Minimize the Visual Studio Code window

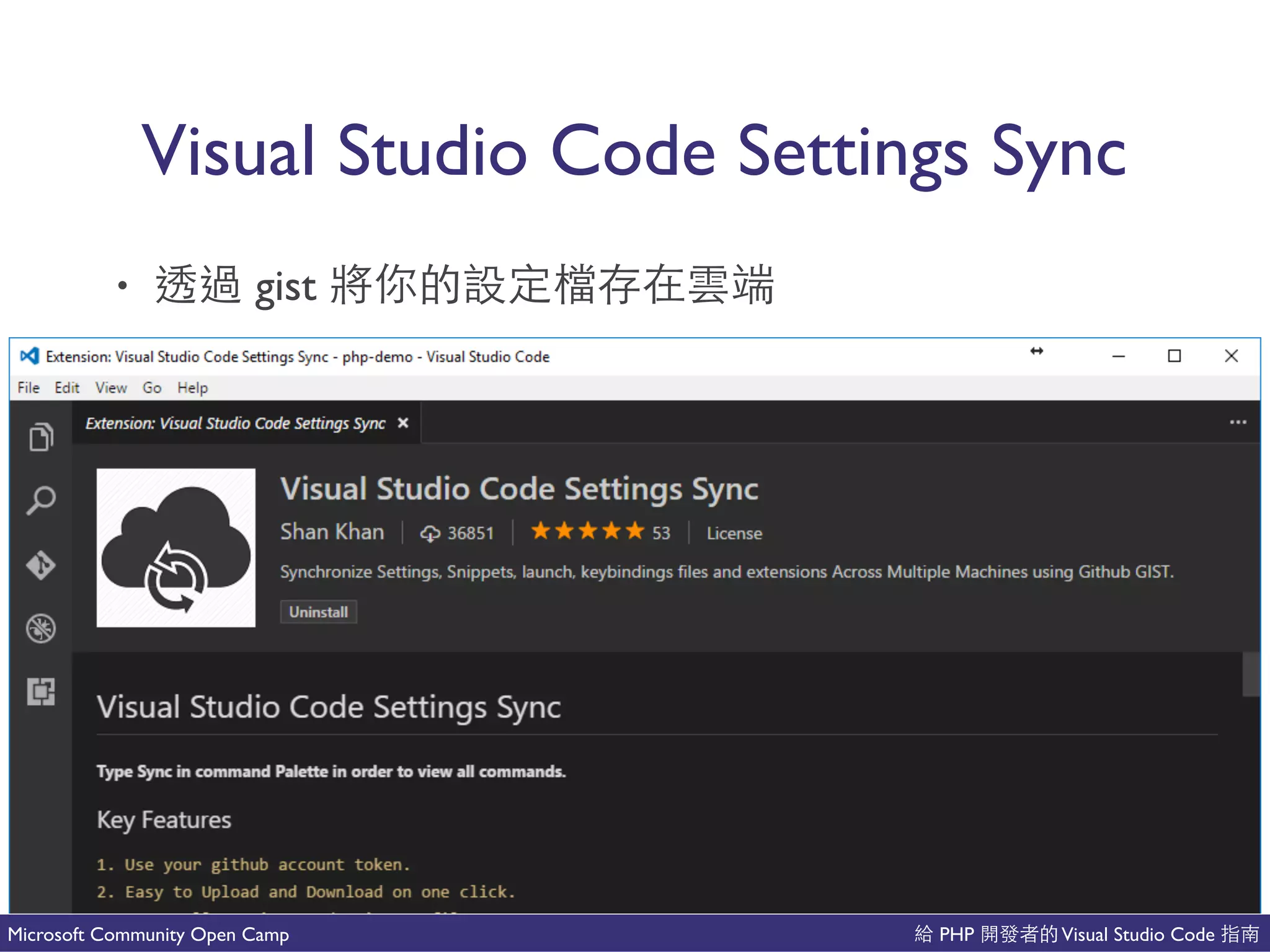click(x=1119, y=356)
